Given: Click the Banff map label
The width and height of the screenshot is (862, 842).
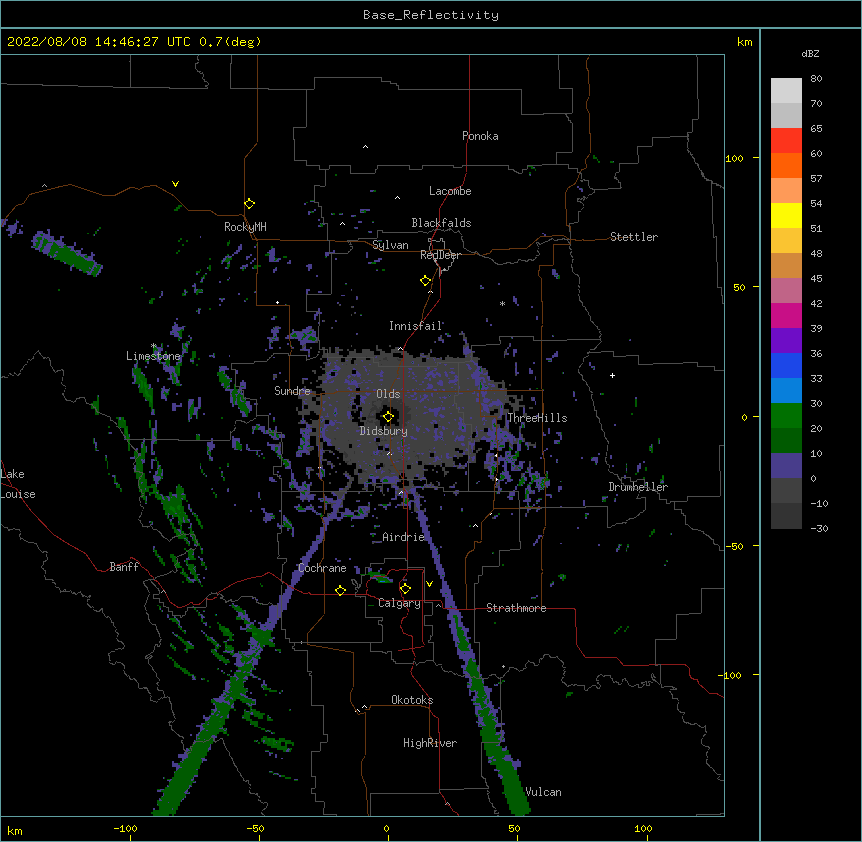Looking at the screenshot, I should tap(124, 567).
